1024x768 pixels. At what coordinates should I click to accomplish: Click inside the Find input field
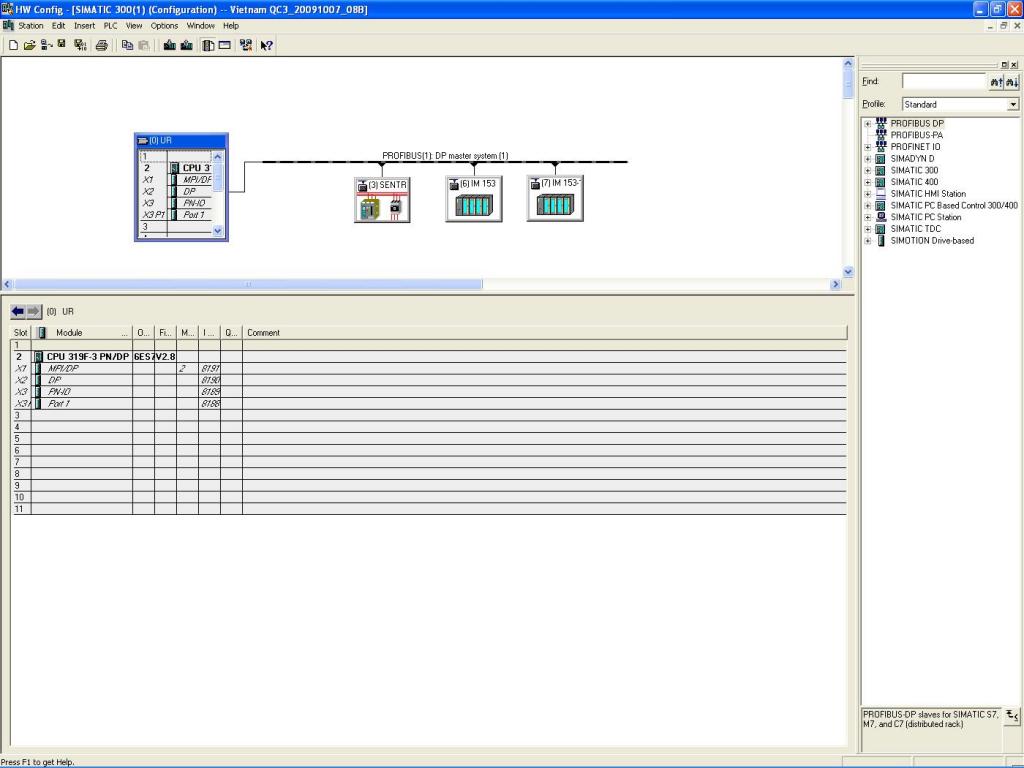coord(943,82)
